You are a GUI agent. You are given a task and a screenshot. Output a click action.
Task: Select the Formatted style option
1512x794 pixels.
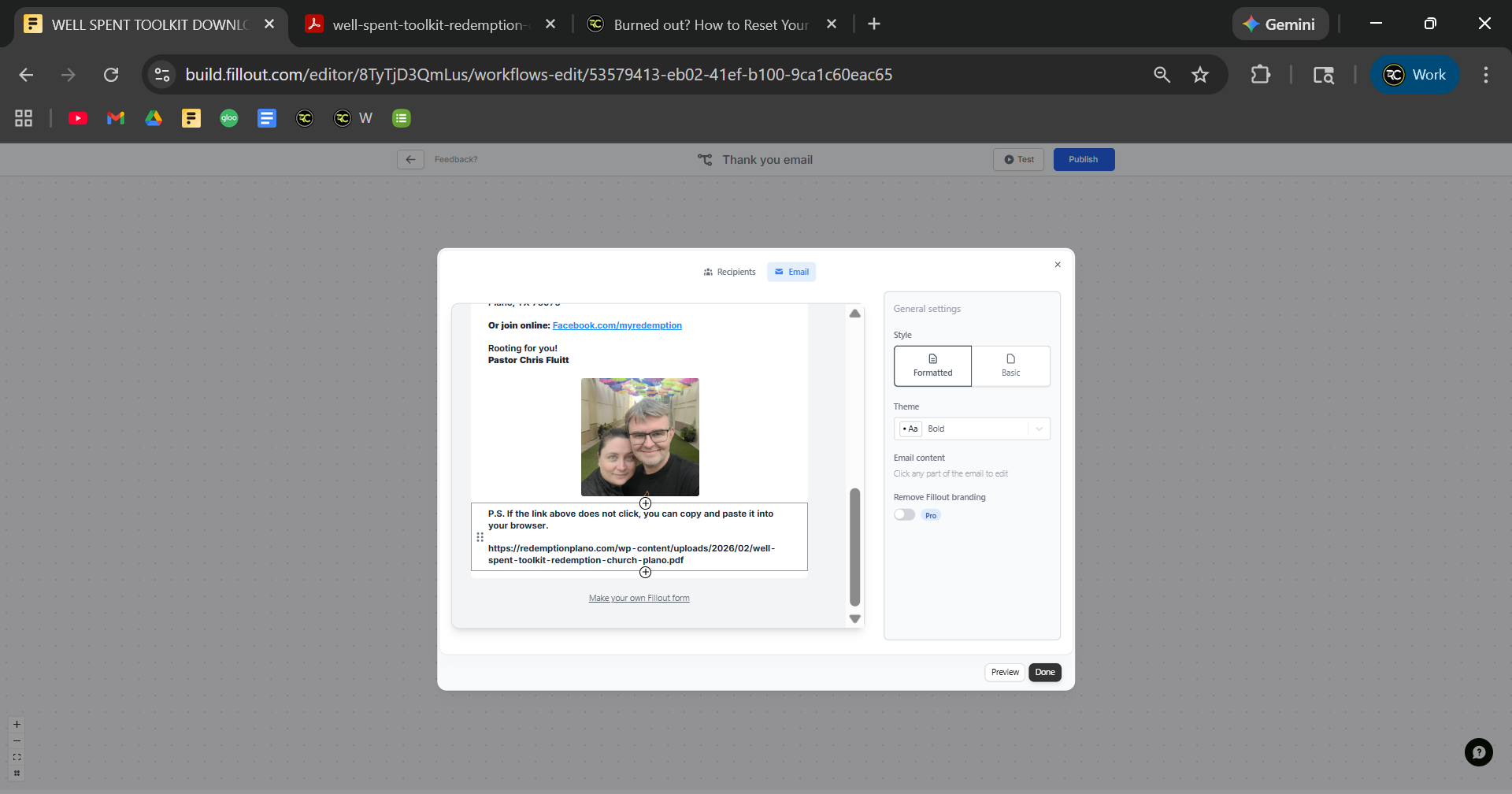[932, 366]
